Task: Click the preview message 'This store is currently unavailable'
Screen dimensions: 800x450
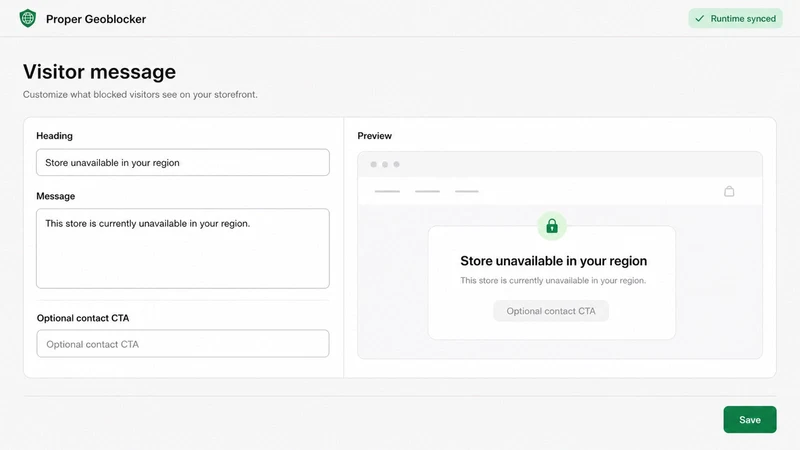Action: [553, 281]
